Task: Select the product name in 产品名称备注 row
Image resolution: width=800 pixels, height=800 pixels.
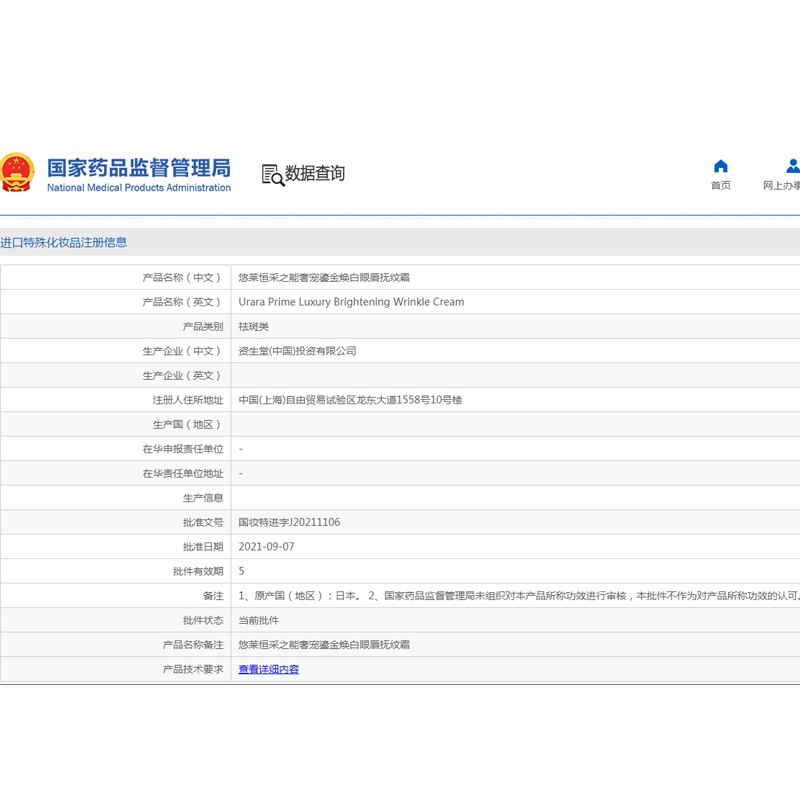Action: (324, 644)
